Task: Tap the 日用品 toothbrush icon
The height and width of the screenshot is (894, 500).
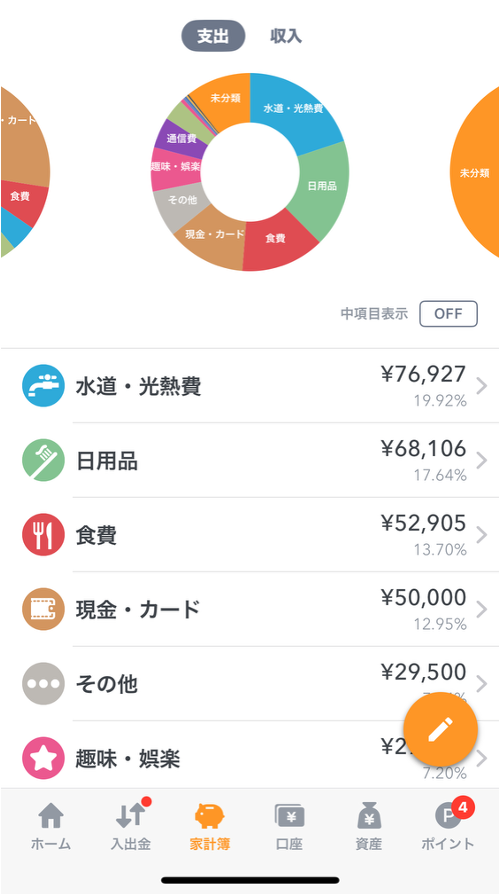Action: pyautogui.click(x=43, y=460)
